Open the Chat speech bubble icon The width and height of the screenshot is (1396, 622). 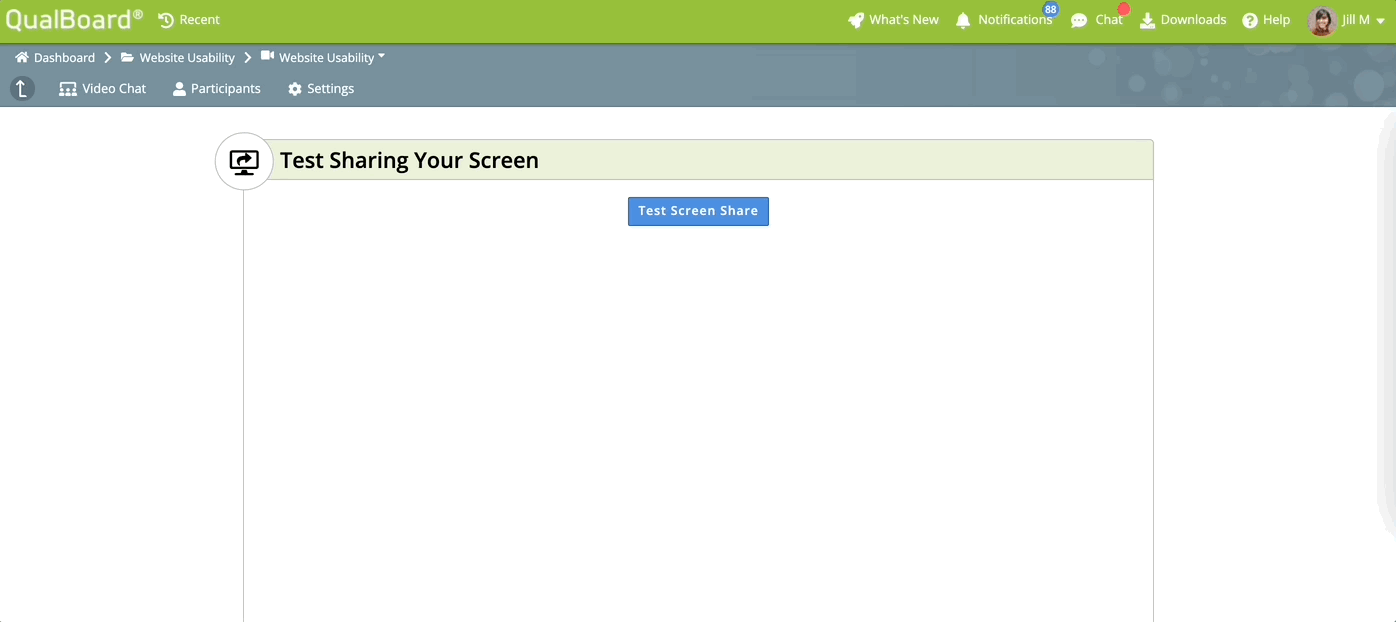click(1079, 20)
